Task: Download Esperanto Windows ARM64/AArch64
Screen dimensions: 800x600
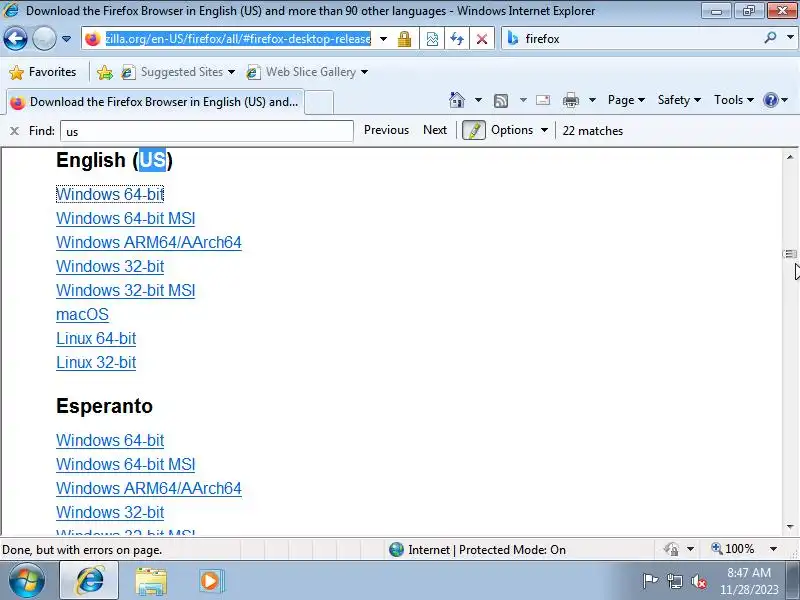Action: click(x=148, y=488)
